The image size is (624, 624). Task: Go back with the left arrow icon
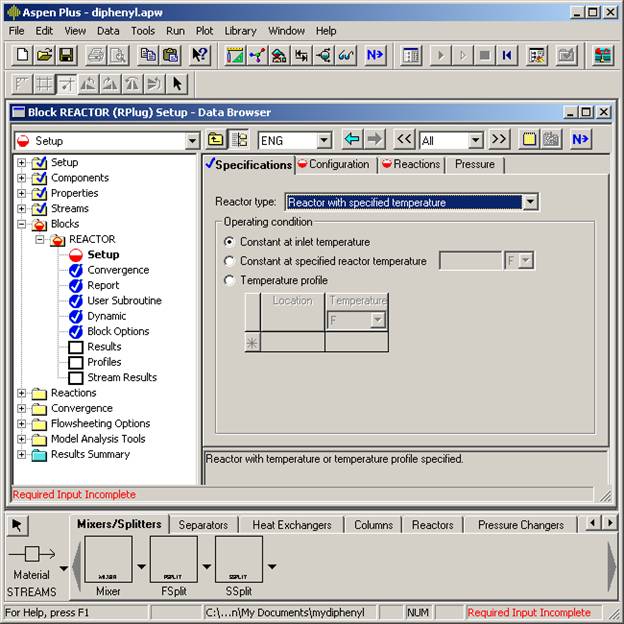(352, 140)
